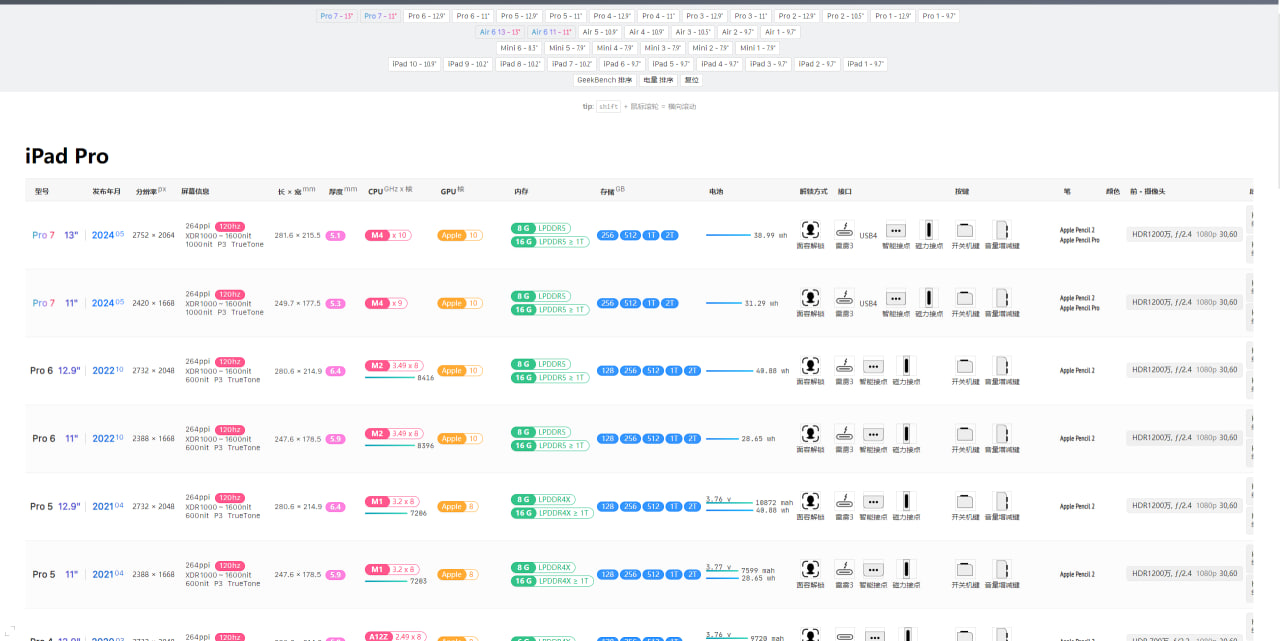
Task: Click M4 x 10 CPU badge
Action: point(388,235)
